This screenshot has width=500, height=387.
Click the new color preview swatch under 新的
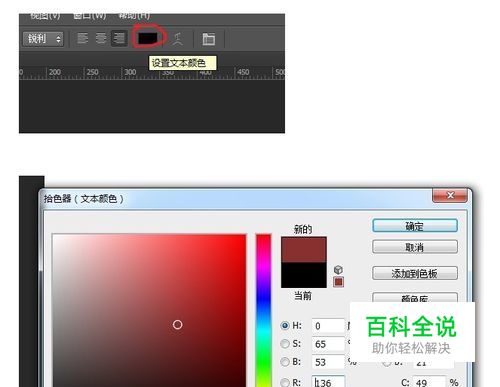pos(304,249)
